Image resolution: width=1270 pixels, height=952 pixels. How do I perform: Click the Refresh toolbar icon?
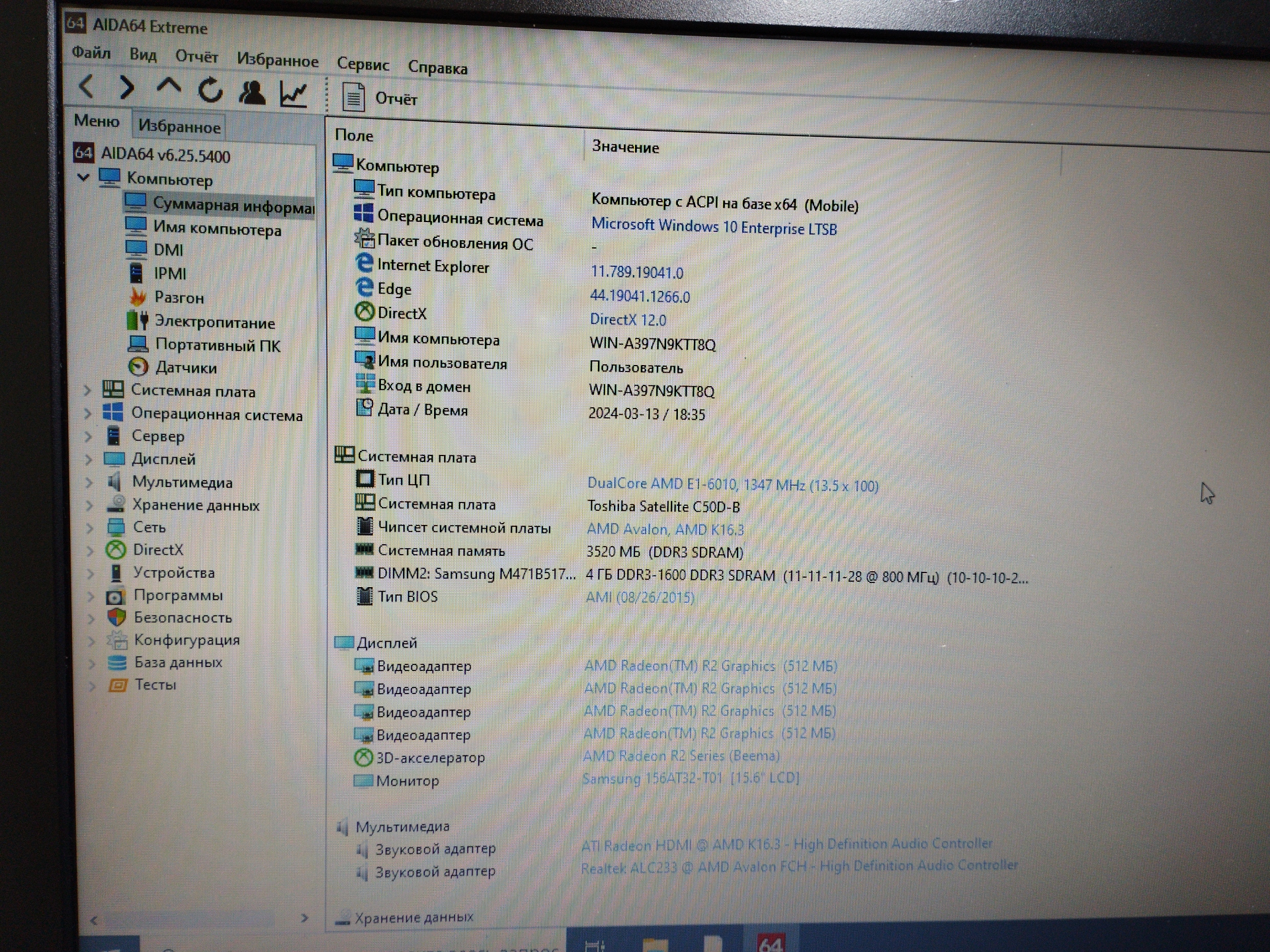click(210, 90)
